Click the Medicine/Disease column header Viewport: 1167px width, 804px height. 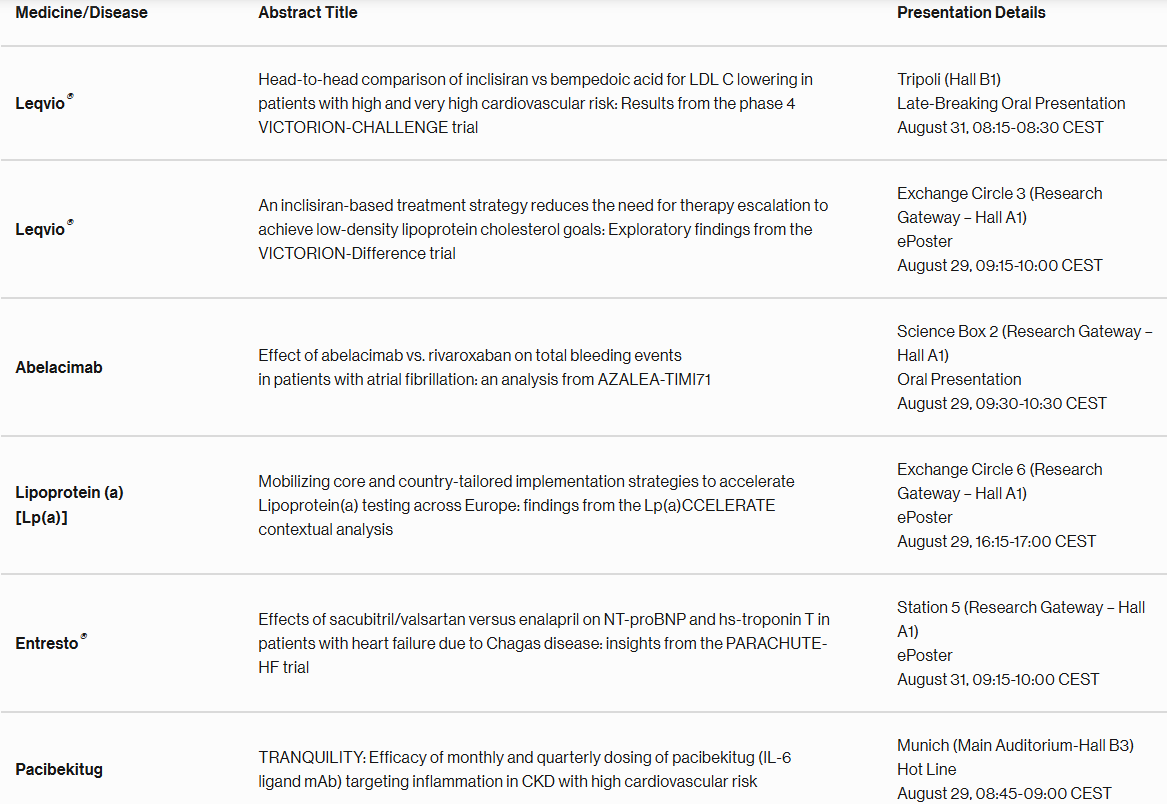coord(81,13)
